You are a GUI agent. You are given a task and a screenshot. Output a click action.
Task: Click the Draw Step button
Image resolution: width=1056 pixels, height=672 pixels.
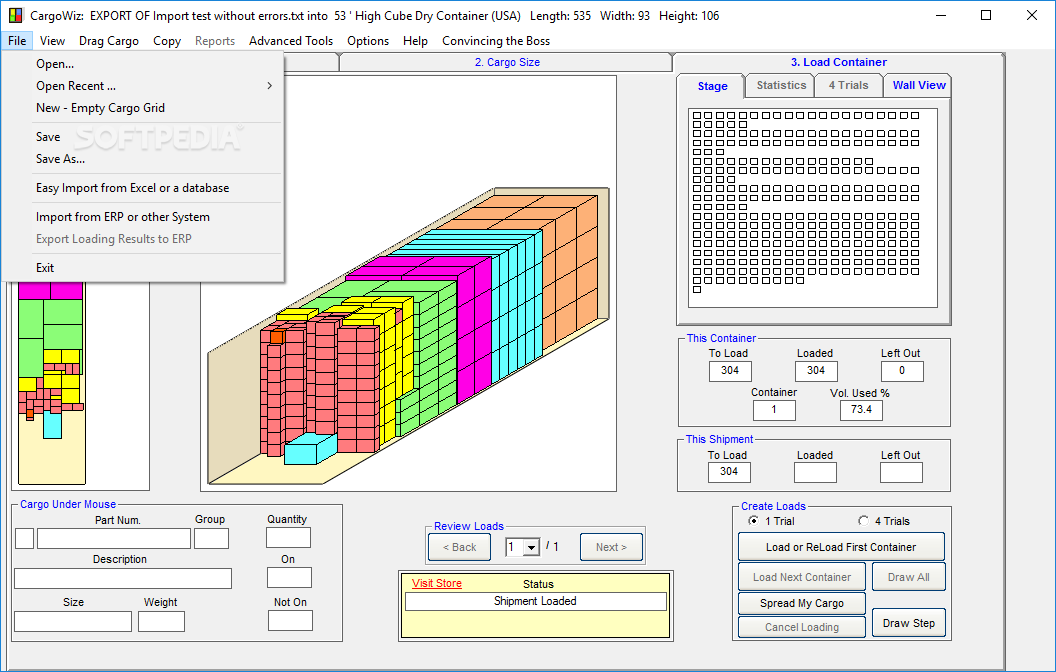(909, 623)
